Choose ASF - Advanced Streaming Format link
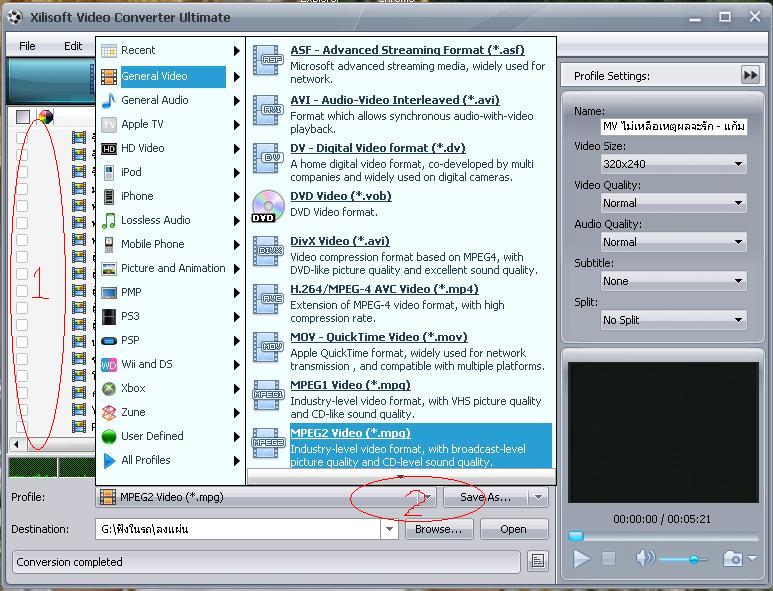 tap(407, 50)
